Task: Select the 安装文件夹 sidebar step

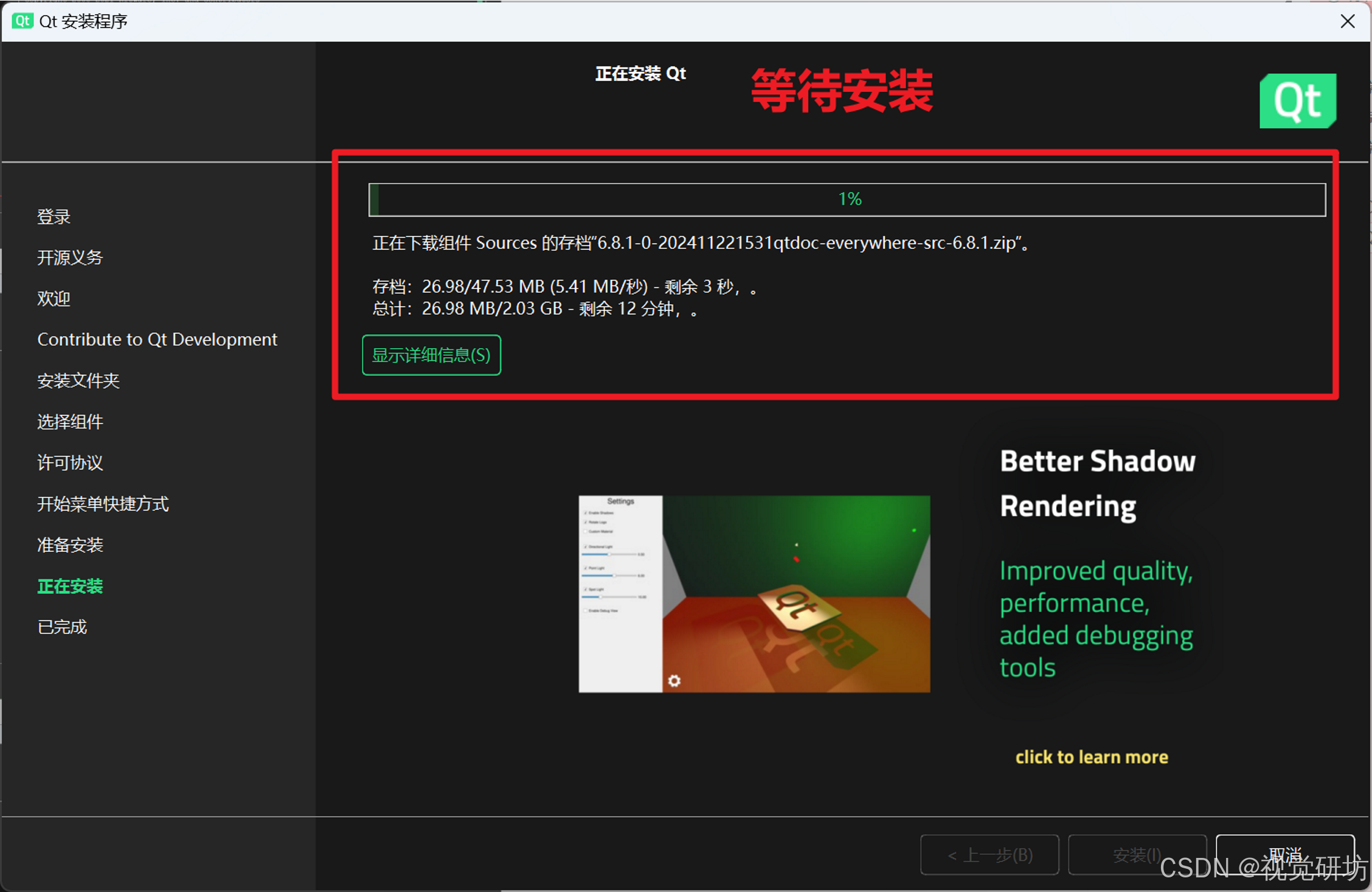Action: tap(78, 381)
